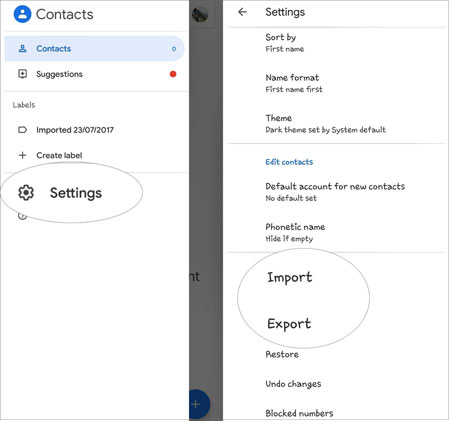This screenshot has height=421, width=450.
Task: Click the blue Contacts app logo
Action: tap(22, 14)
